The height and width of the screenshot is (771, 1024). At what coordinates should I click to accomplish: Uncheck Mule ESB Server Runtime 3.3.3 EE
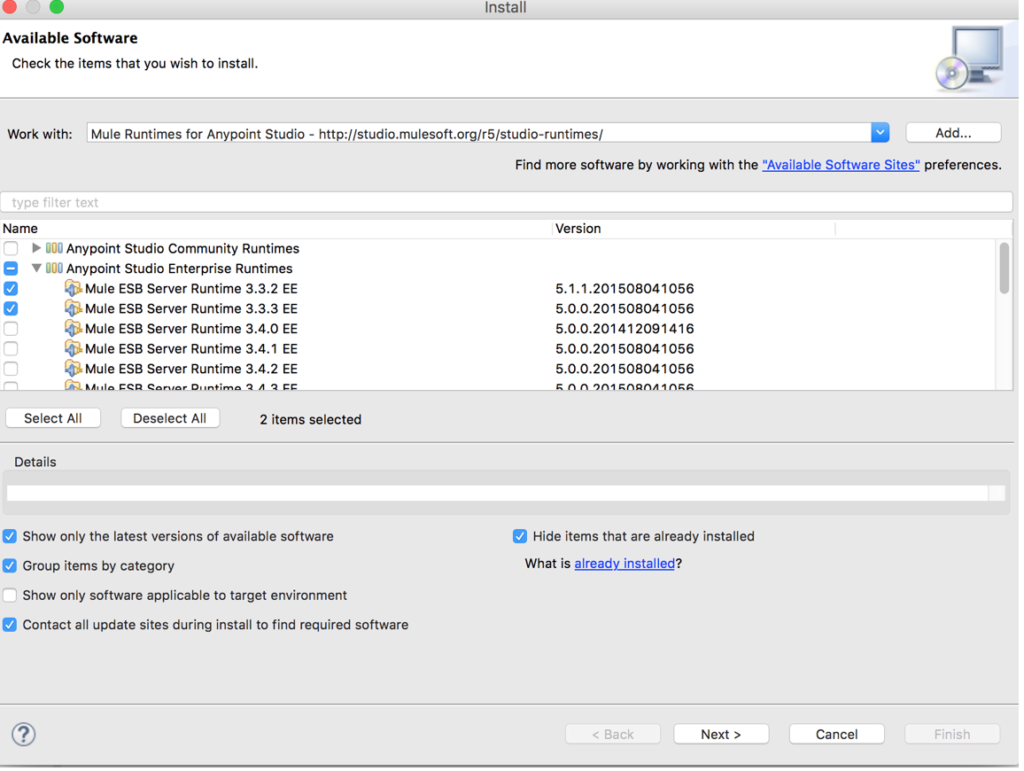tap(10, 309)
